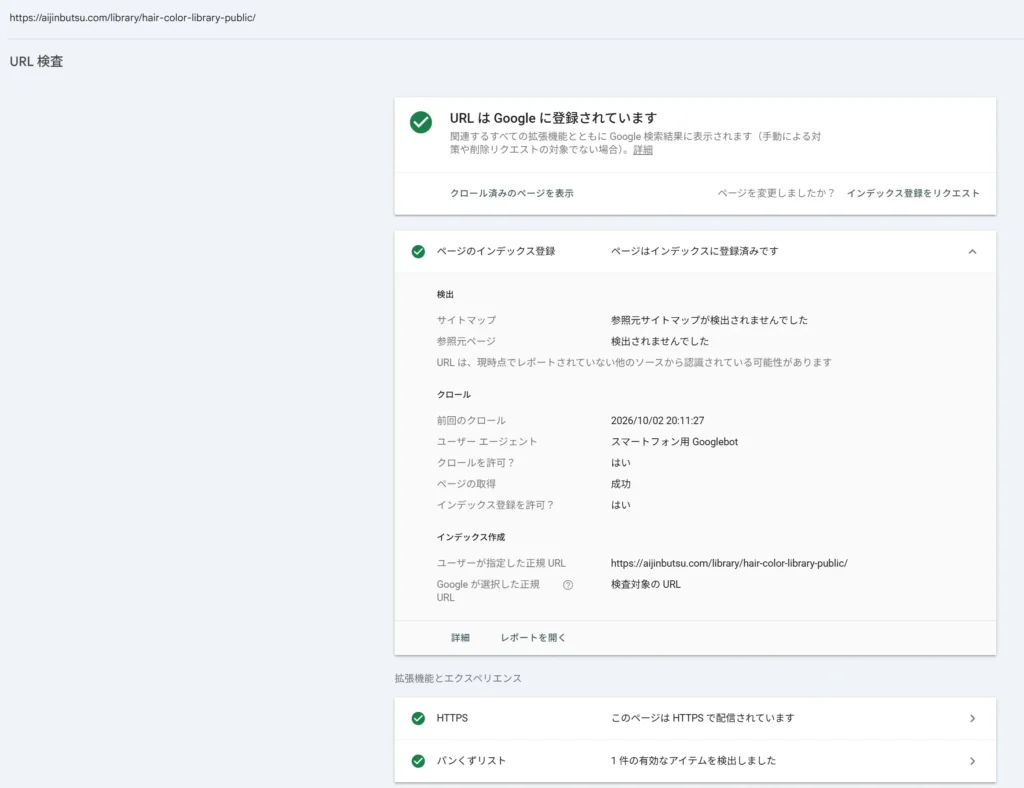1024x788 pixels.
Task: Click このページは HTTPS で配信されています text
Action: pyautogui.click(x=703, y=718)
